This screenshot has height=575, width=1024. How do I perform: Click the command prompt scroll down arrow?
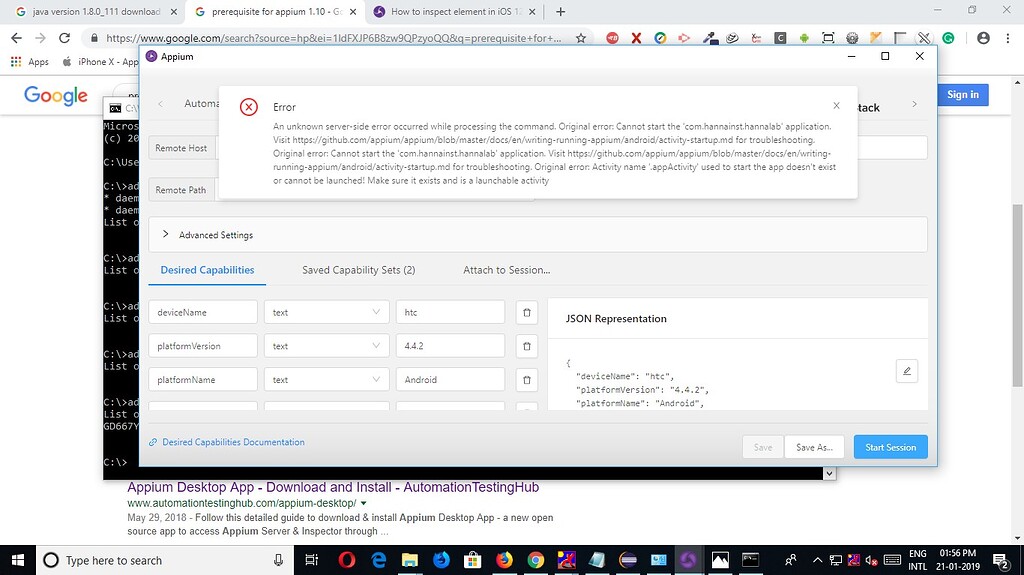coord(829,473)
